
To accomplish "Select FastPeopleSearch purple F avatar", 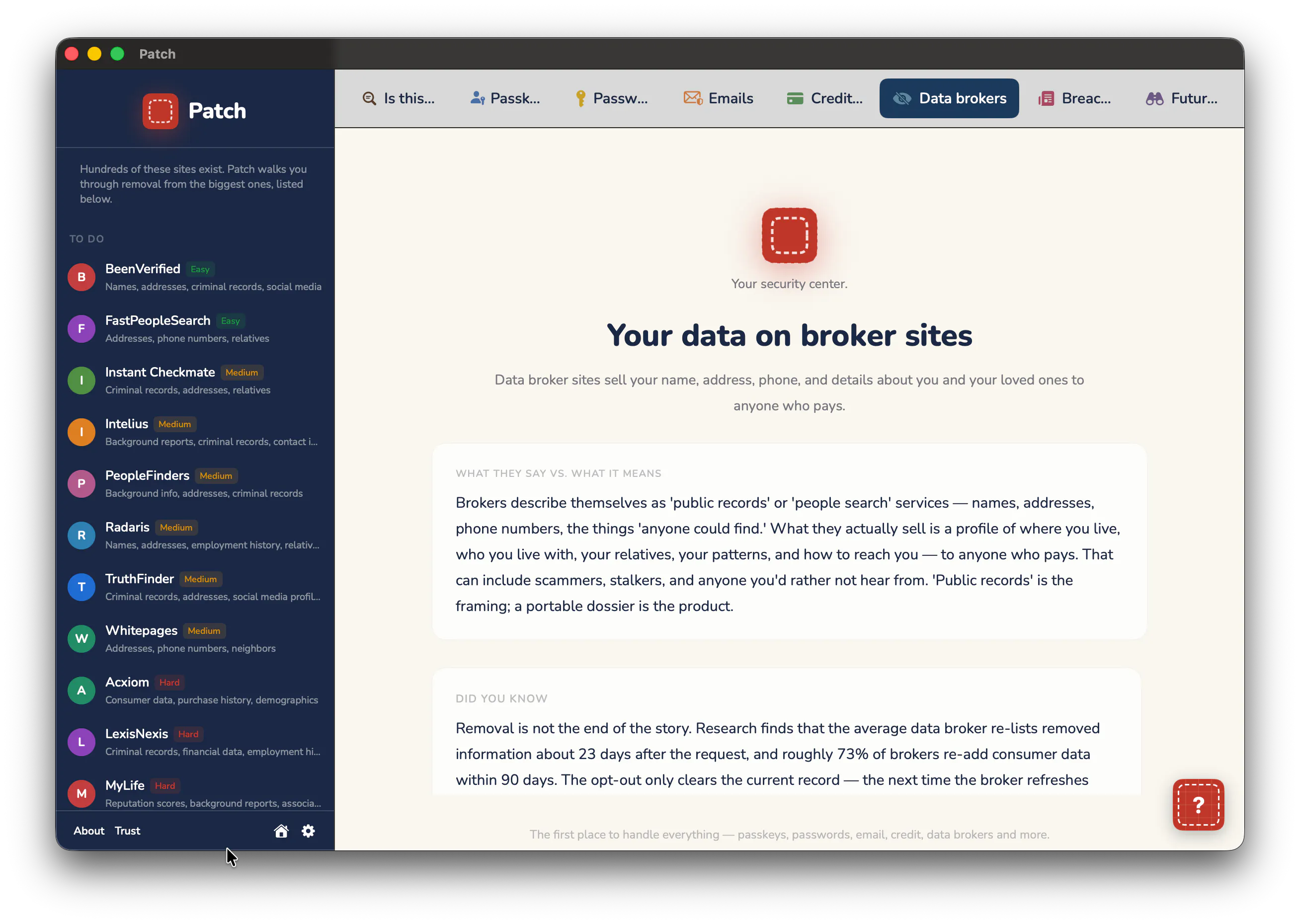I will [x=81, y=329].
